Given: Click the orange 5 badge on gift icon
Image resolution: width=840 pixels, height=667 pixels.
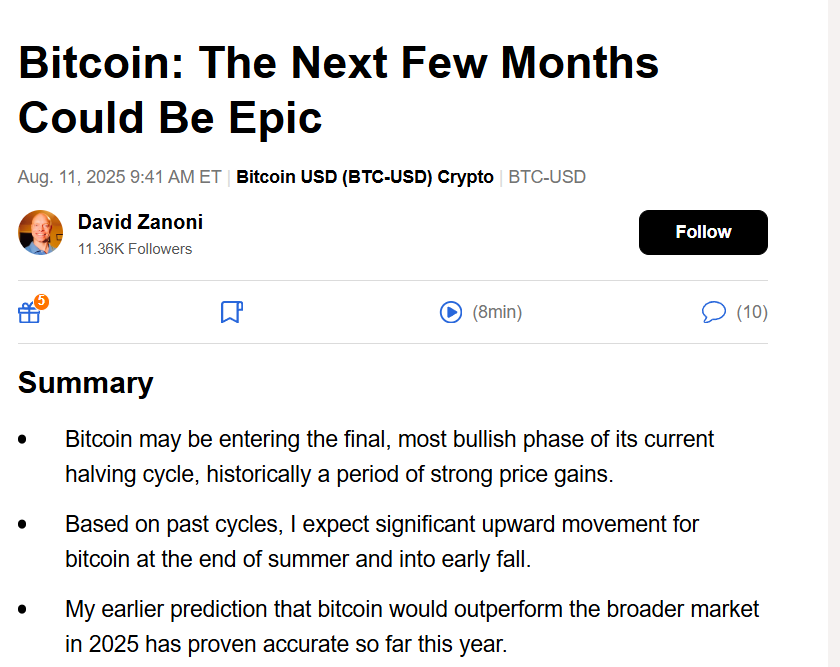Looking at the screenshot, I should (x=41, y=301).
